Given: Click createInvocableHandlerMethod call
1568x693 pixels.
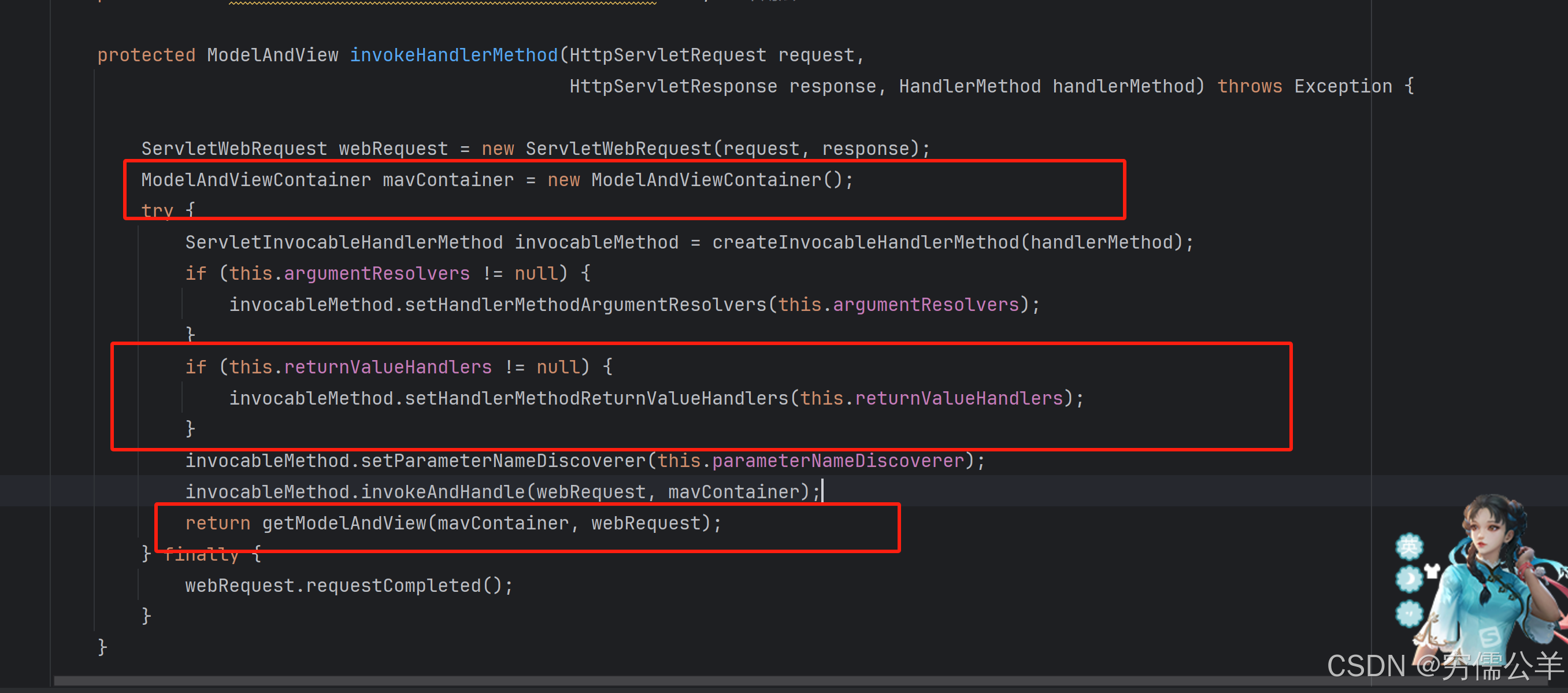Looking at the screenshot, I should pos(865,242).
